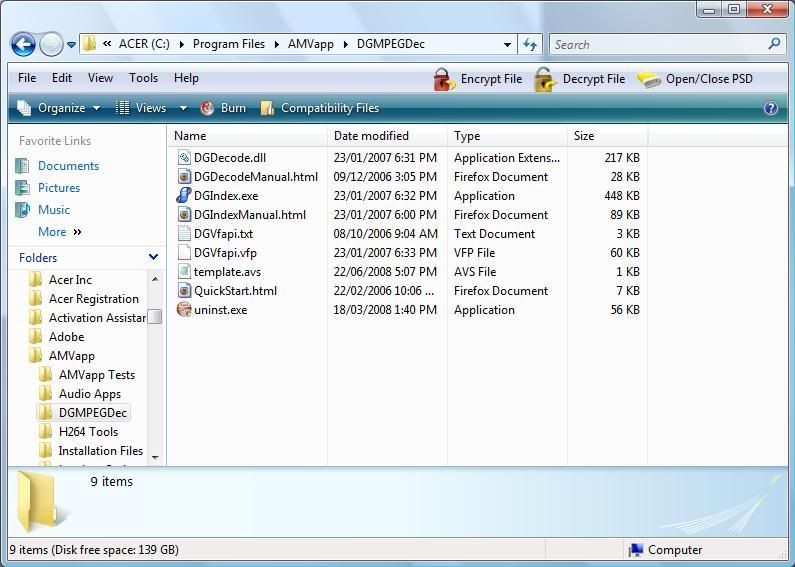Click the folder tree scroll up arrow

155,279
